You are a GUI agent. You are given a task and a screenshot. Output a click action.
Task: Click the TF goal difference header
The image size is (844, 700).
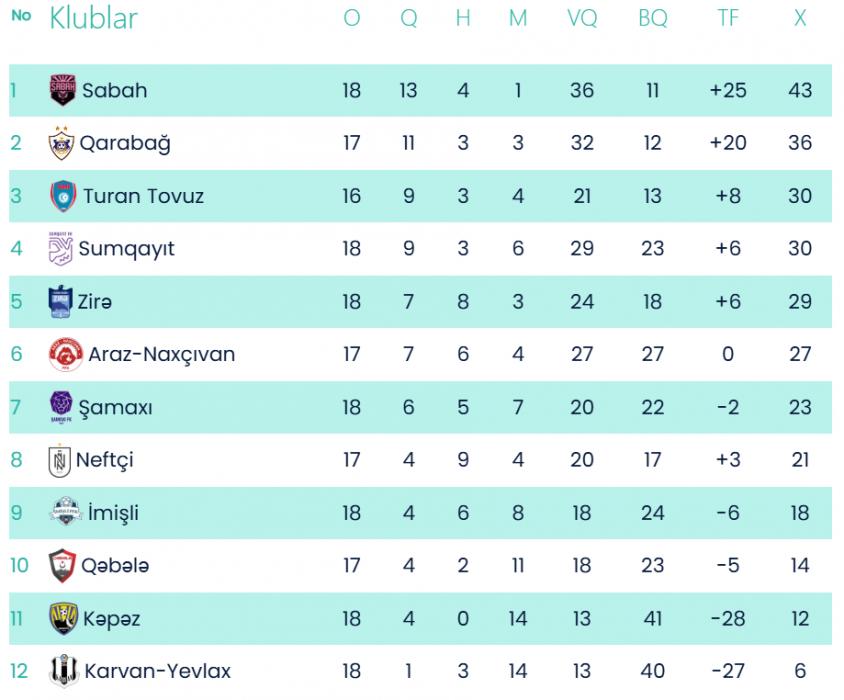[728, 19]
